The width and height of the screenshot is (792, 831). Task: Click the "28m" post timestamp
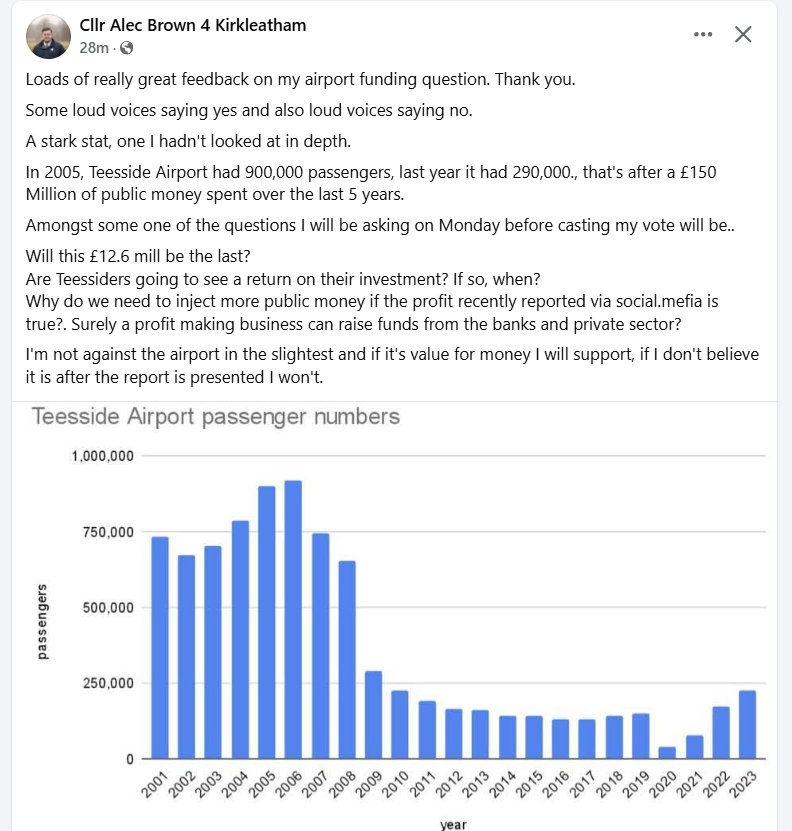[94, 47]
